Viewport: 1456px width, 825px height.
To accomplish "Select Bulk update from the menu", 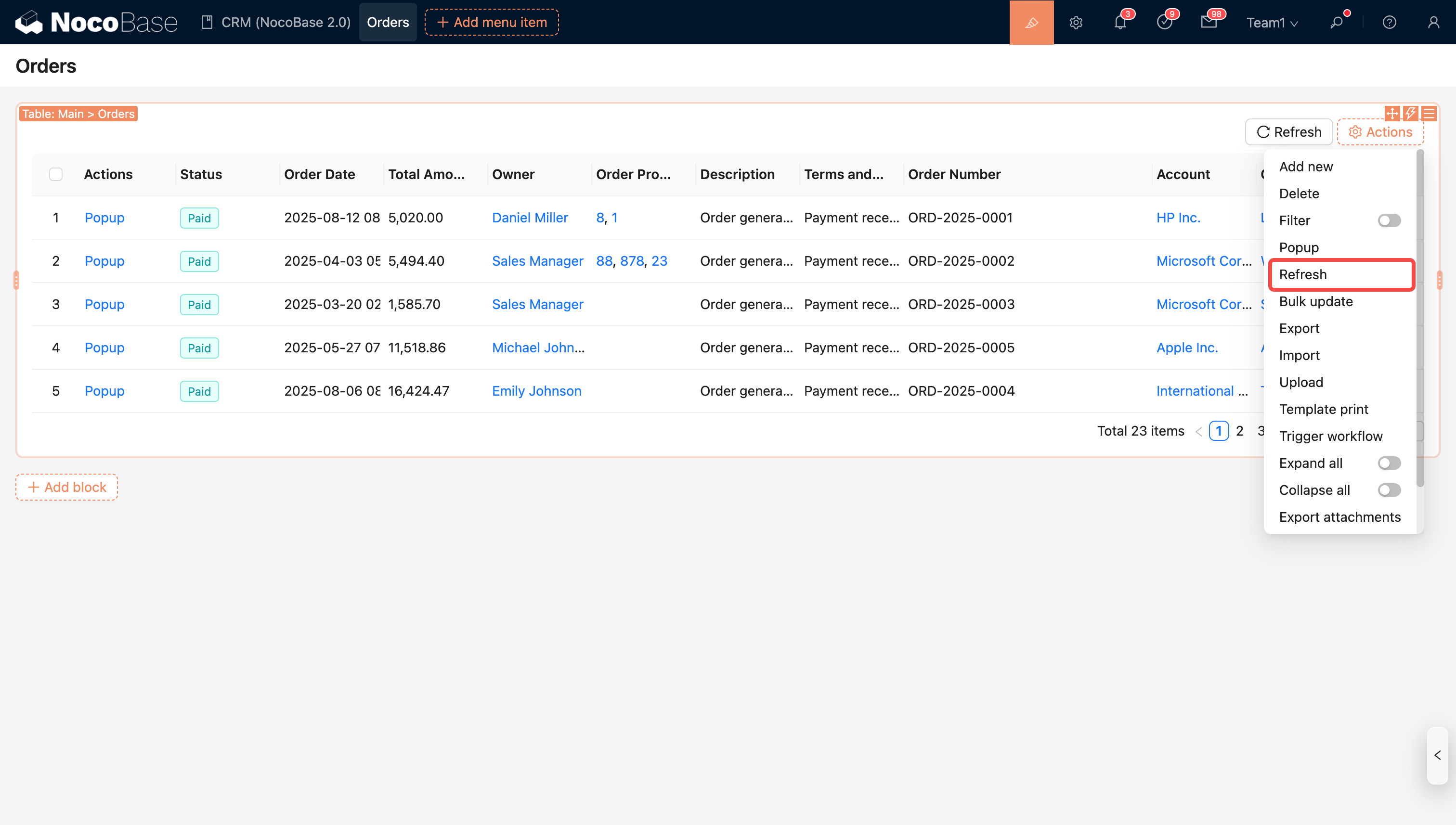I will tap(1315, 301).
